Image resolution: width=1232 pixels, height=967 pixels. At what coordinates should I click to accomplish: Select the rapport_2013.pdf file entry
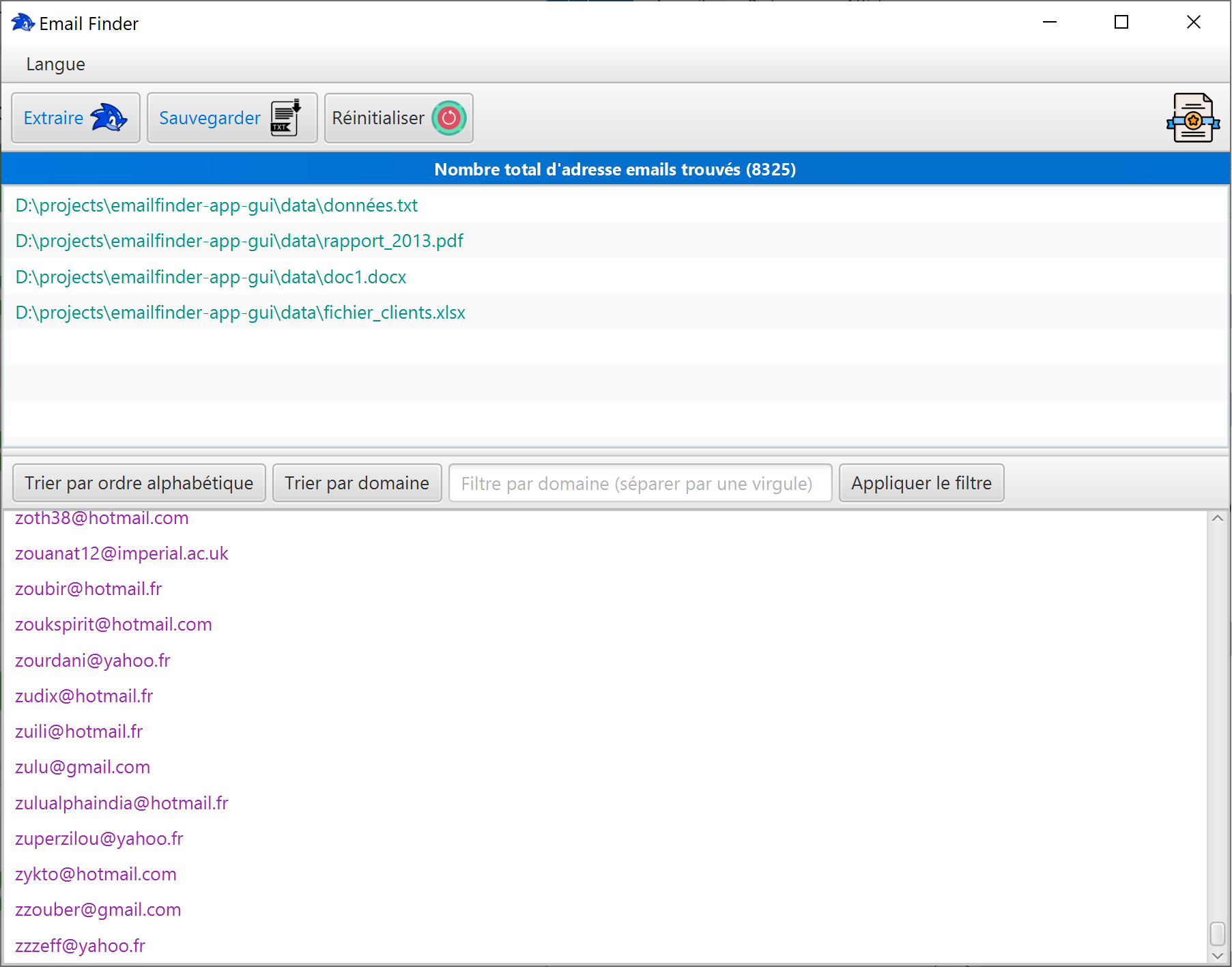pos(238,240)
